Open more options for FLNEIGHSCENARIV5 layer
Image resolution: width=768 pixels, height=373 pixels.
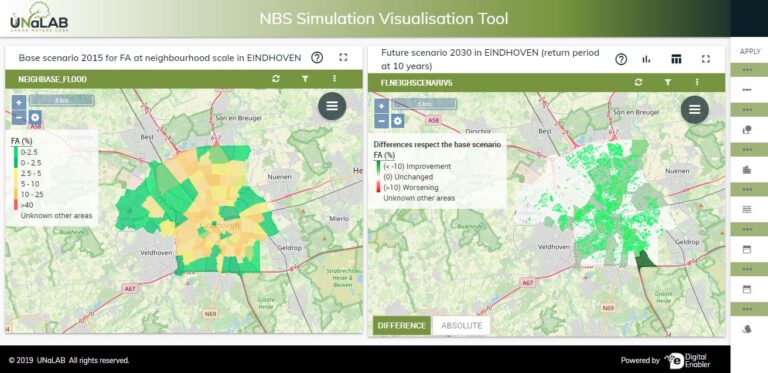pyautogui.click(x=697, y=83)
